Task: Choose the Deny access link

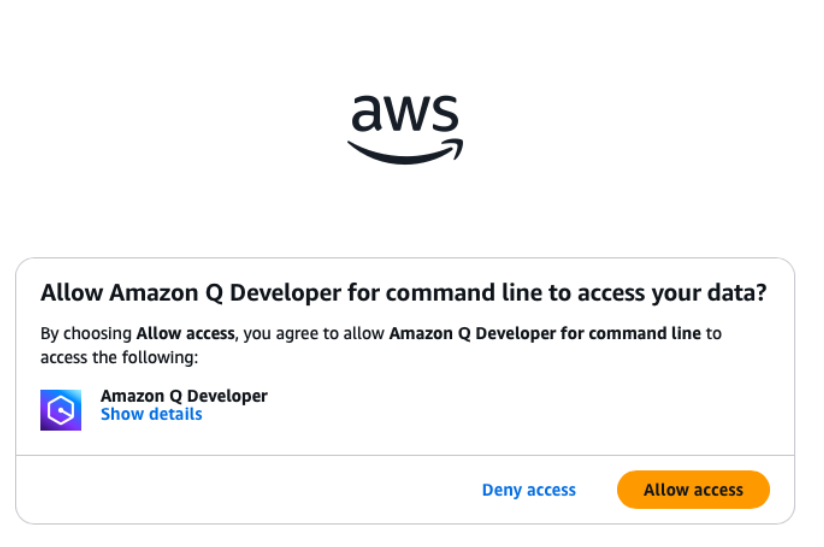Action: pyautogui.click(x=529, y=490)
